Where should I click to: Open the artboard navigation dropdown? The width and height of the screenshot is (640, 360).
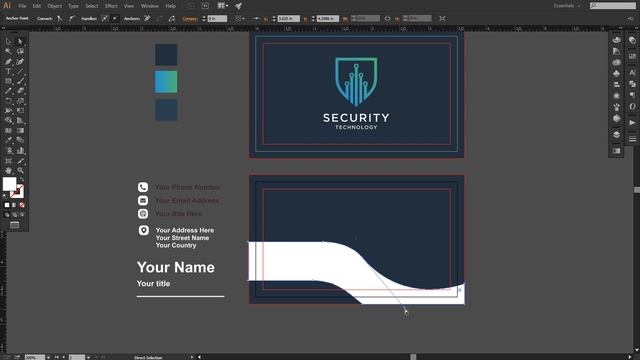(x=89, y=357)
